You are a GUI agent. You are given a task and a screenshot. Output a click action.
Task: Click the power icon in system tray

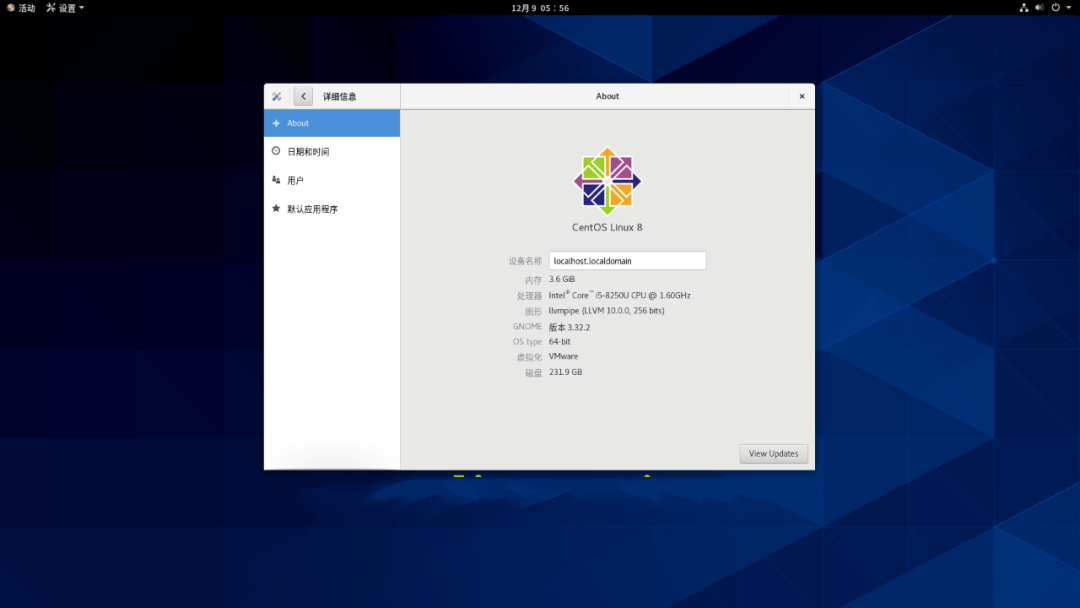pos(1055,8)
